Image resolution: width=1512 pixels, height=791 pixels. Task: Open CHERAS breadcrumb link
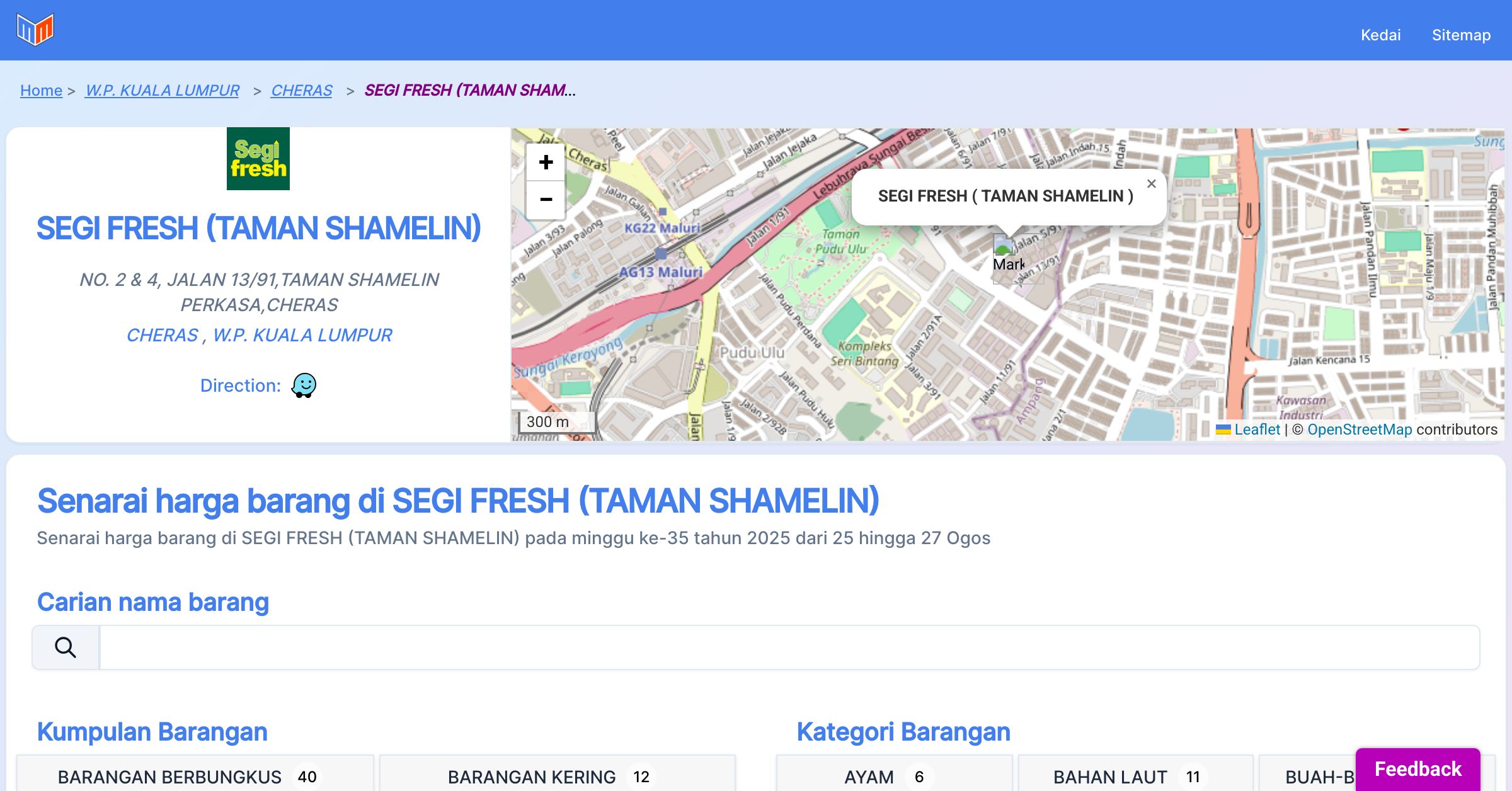coord(301,91)
